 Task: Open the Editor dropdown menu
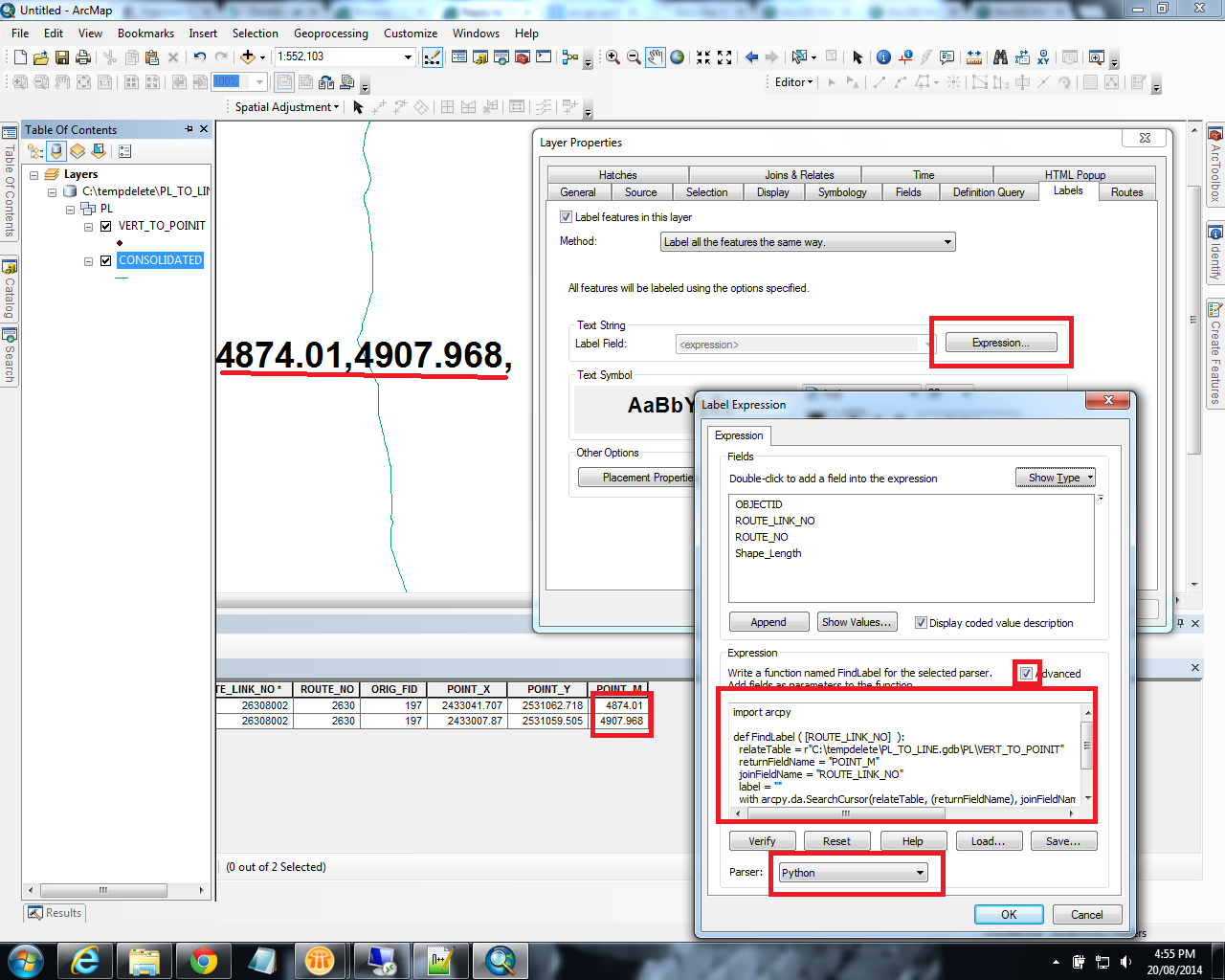point(793,82)
